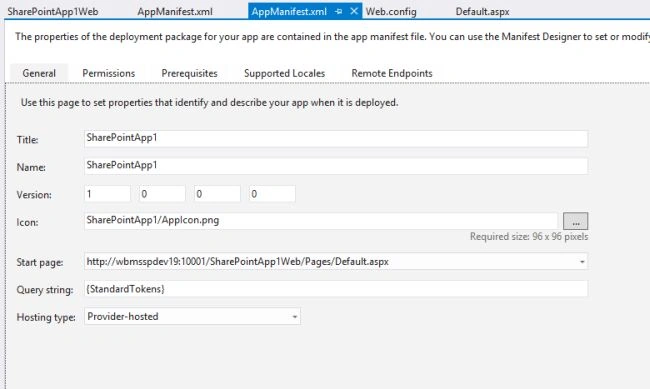
Task: Click the Query string label
Action: [x=45, y=290]
